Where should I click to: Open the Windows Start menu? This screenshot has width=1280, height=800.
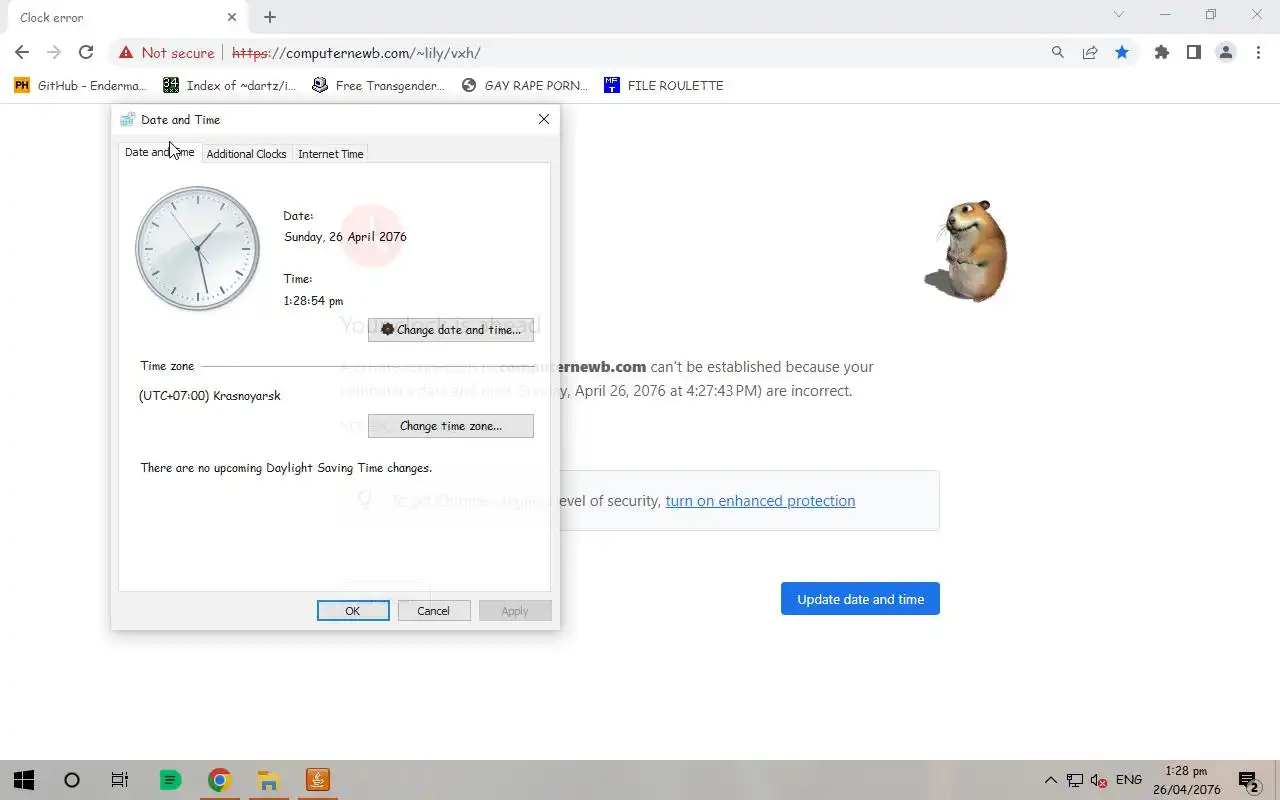tap(24, 780)
